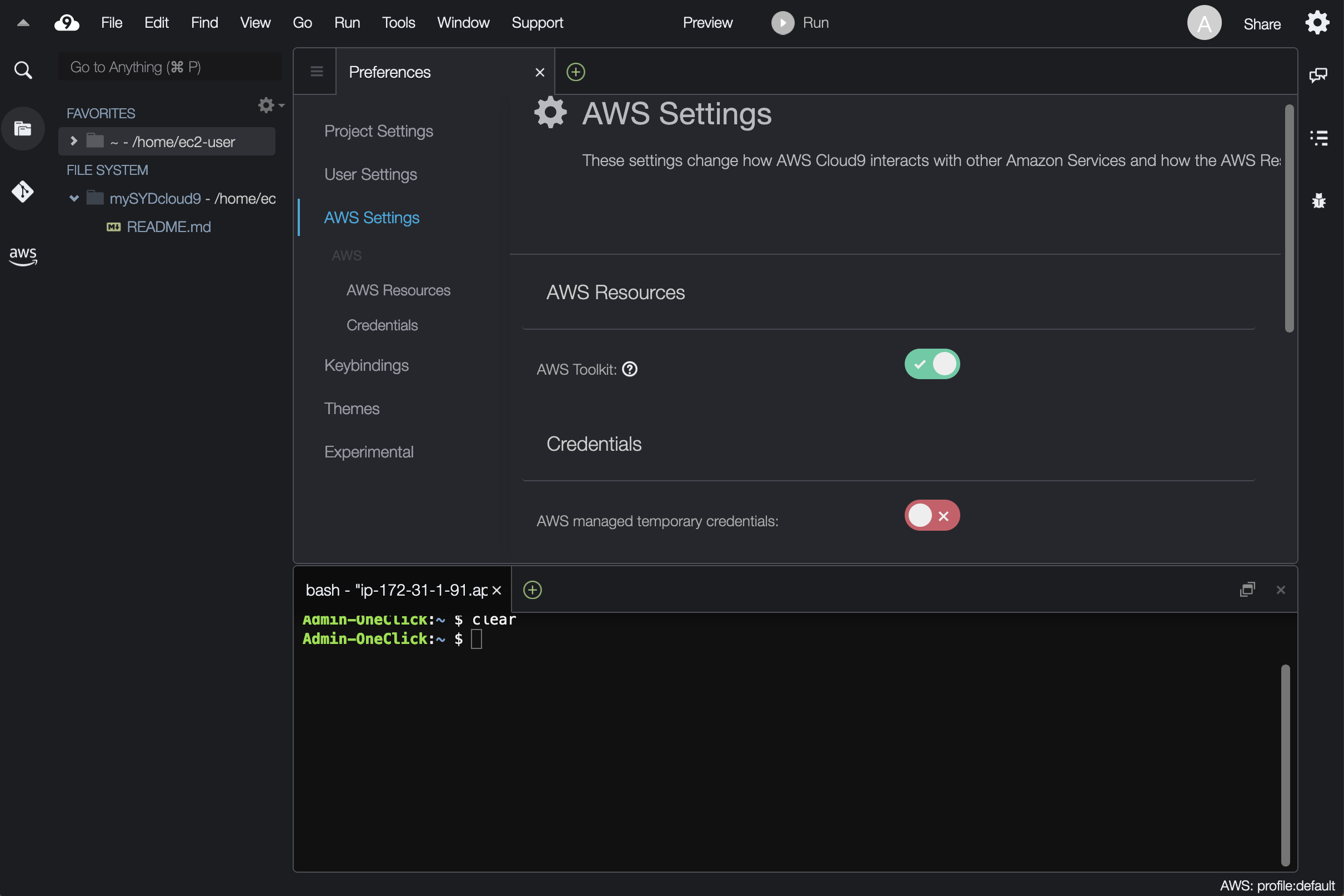
Task: Go to User Settings
Action: tap(370, 174)
